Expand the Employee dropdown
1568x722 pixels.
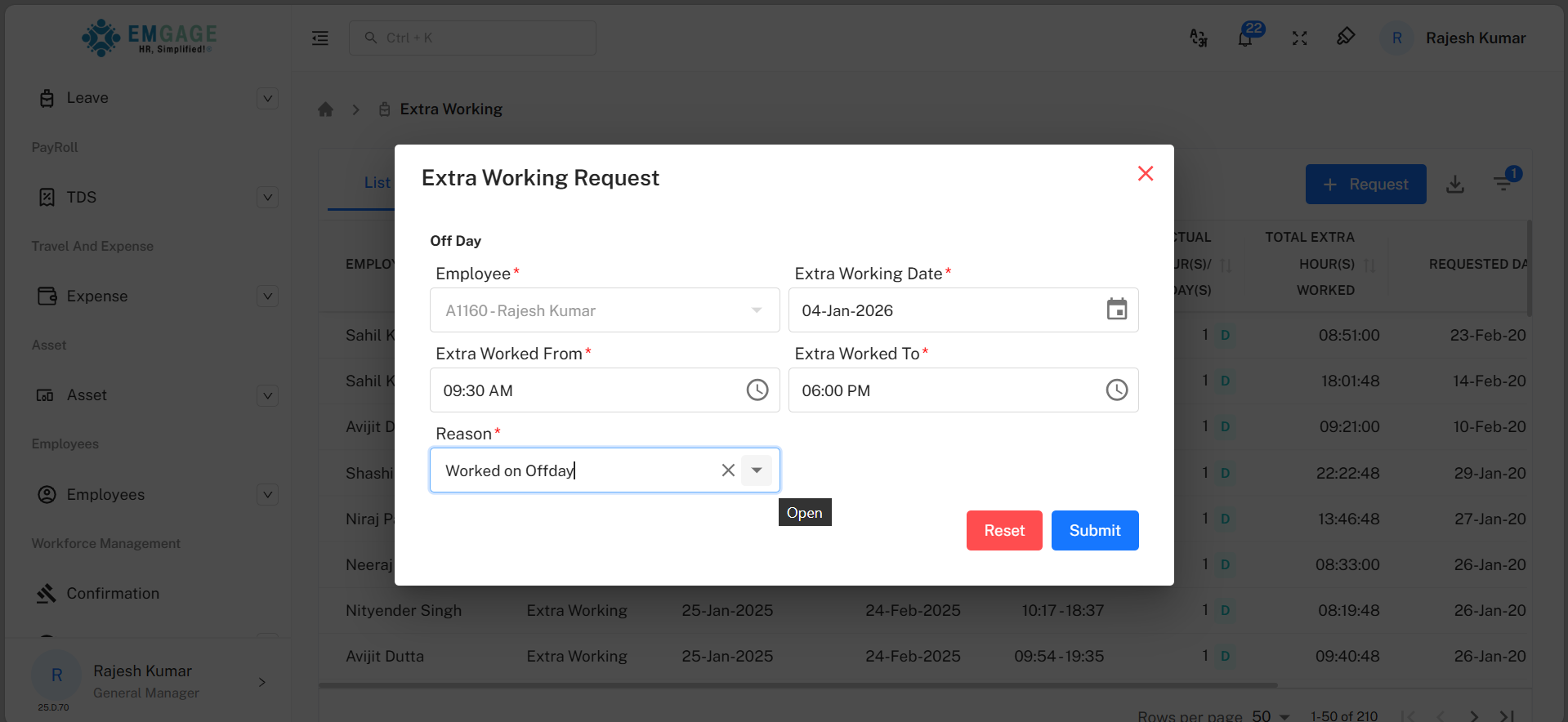[757, 310]
